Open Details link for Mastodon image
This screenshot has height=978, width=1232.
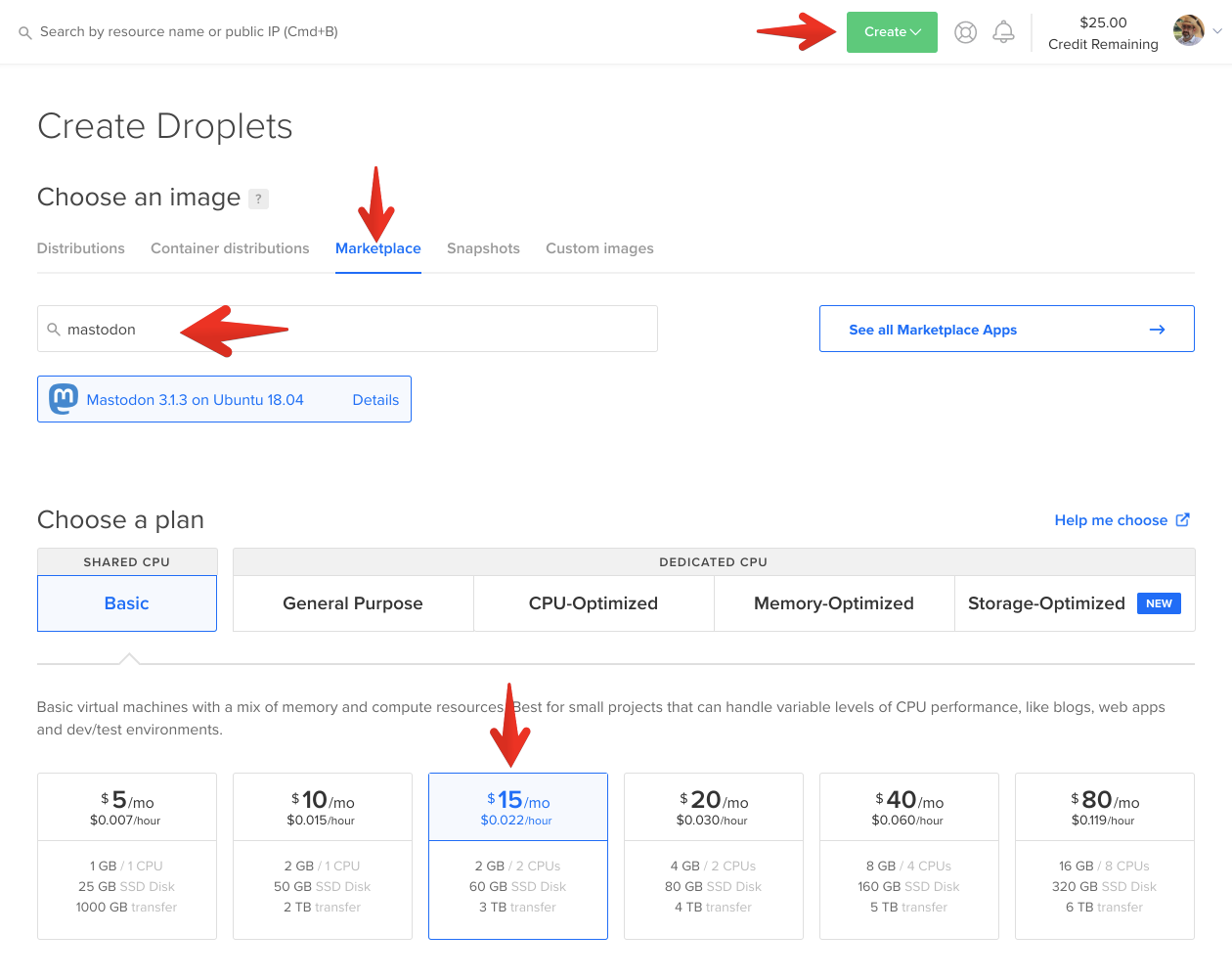375,400
